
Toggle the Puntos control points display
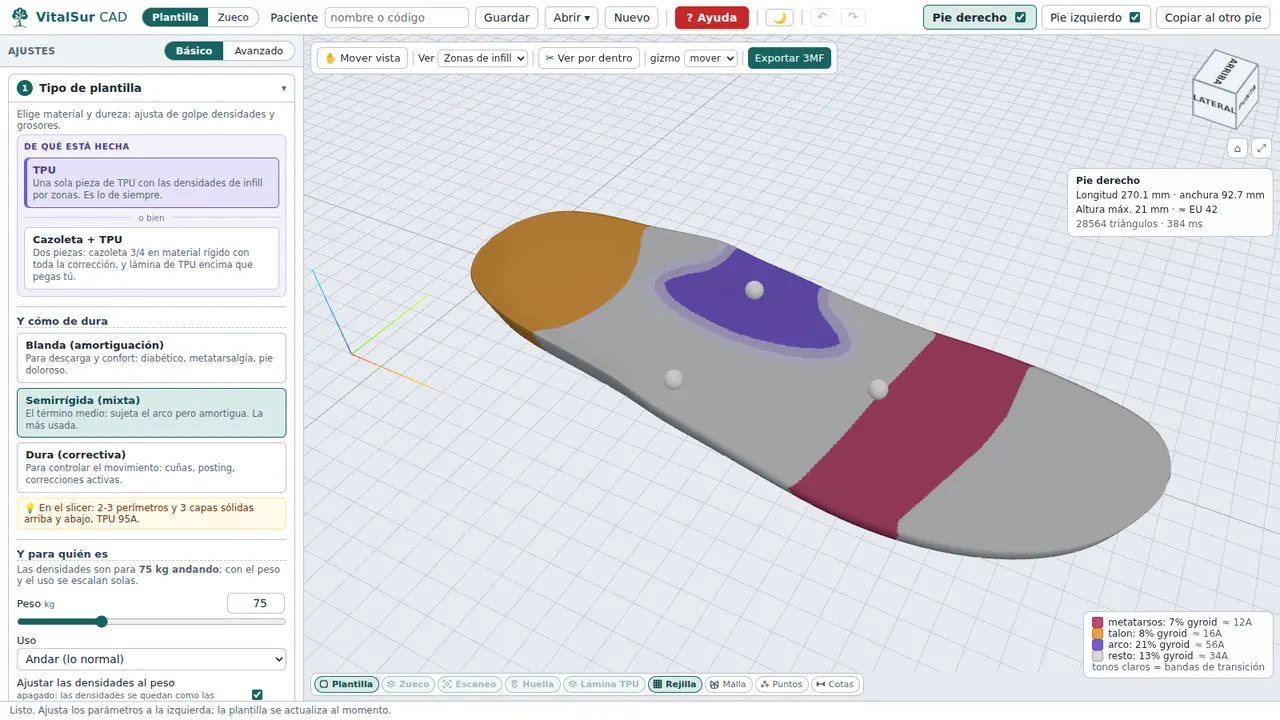(782, 685)
